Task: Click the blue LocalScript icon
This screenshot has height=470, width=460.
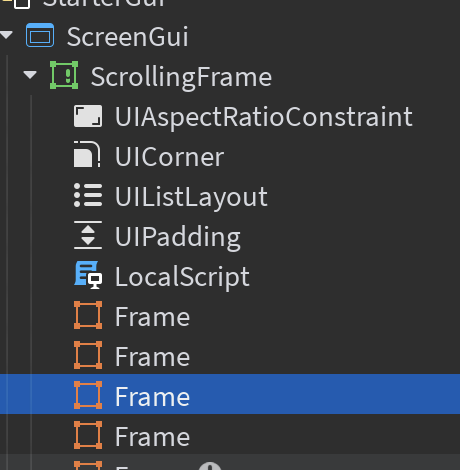Action: click(88, 275)
